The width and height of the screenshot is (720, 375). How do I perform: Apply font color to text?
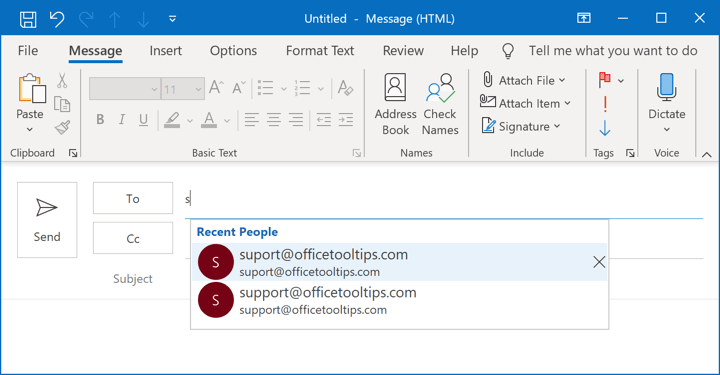pyautogui.click(x=209, y=120)
